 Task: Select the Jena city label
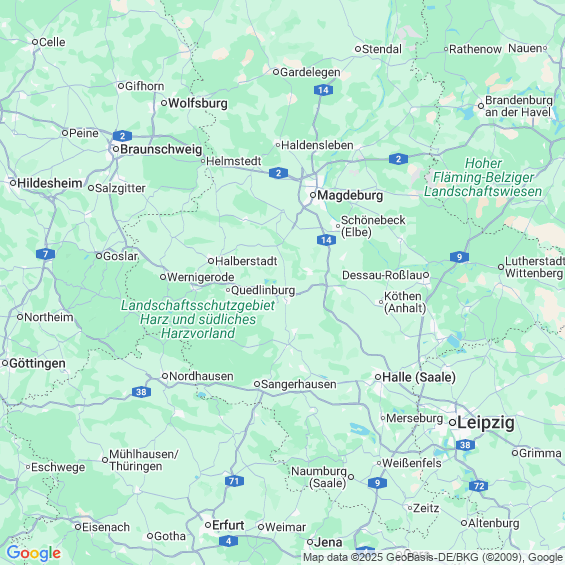coord(328,542)
